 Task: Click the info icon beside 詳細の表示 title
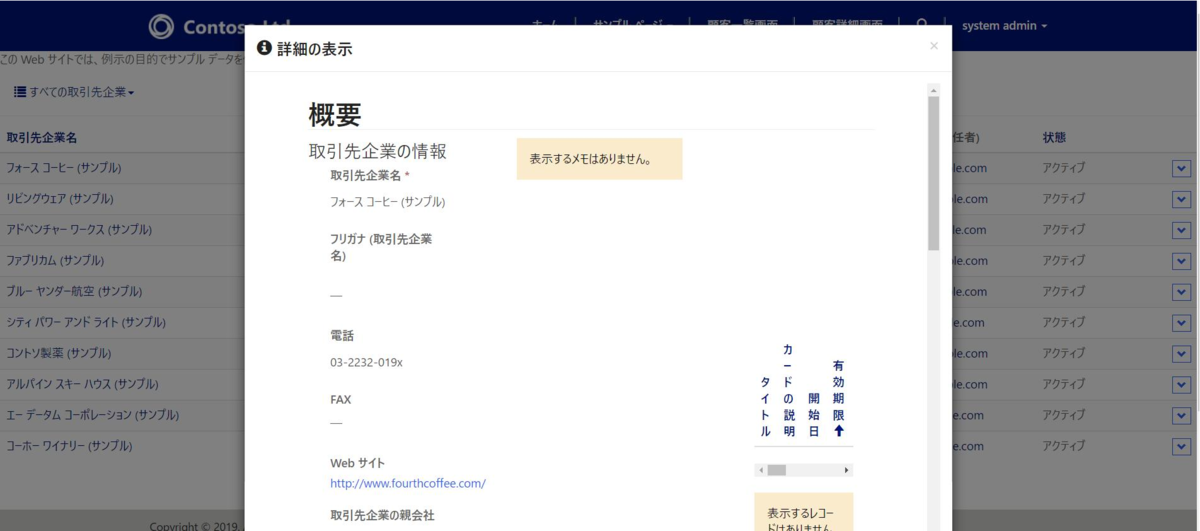pos(265,48)
